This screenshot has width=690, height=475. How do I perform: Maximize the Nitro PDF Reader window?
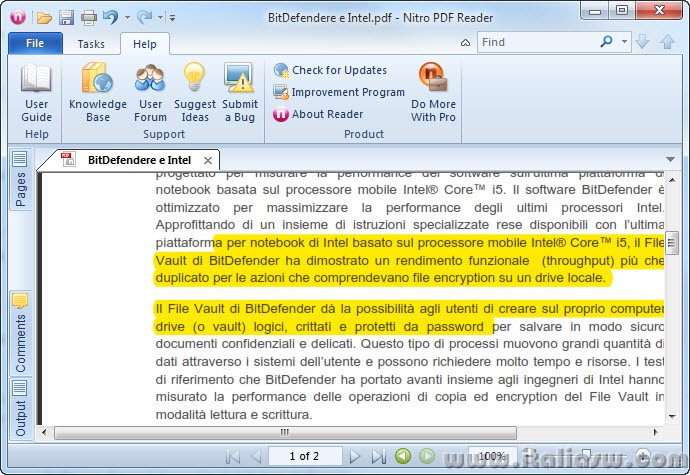click(621, 10)
